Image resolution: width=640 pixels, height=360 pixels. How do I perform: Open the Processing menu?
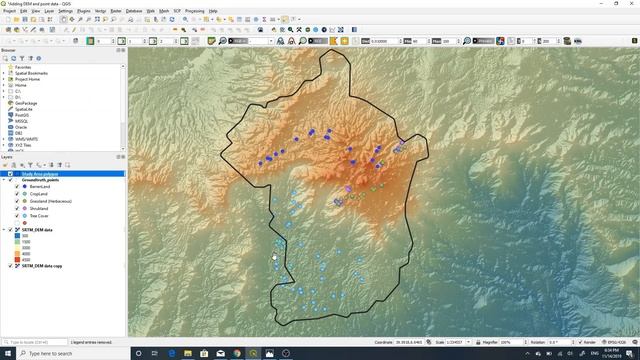(194, 11)
